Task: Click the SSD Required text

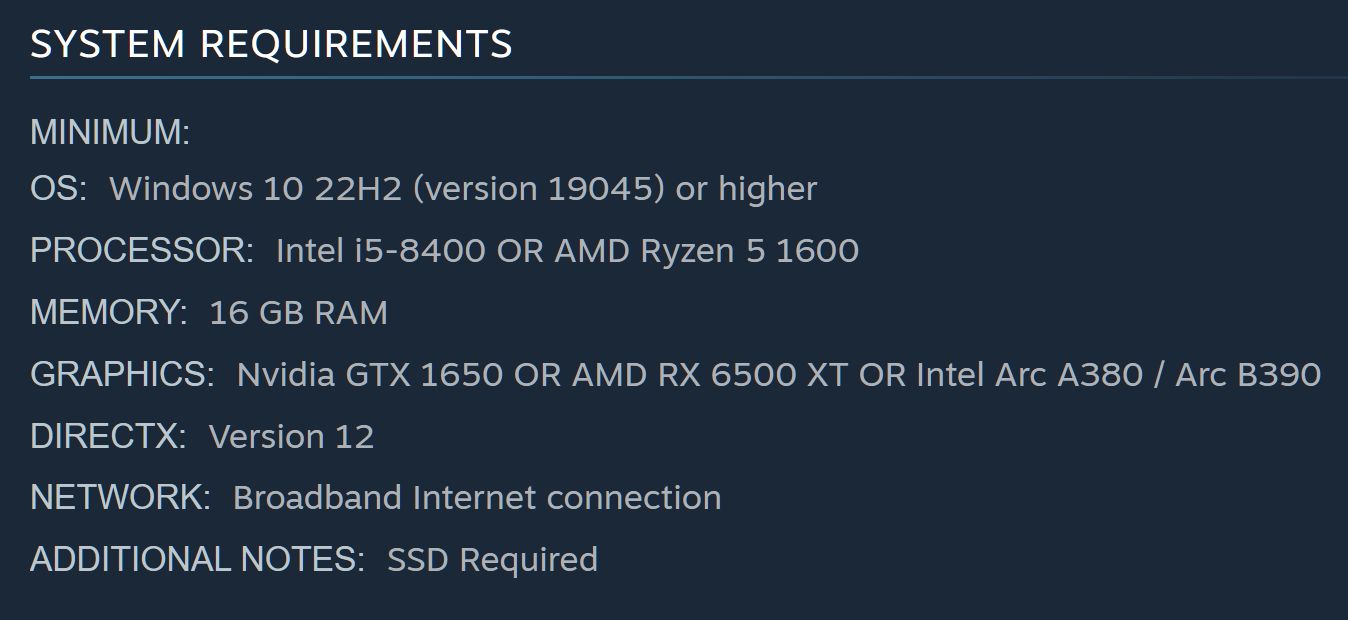Action: [x=492, y=560]
